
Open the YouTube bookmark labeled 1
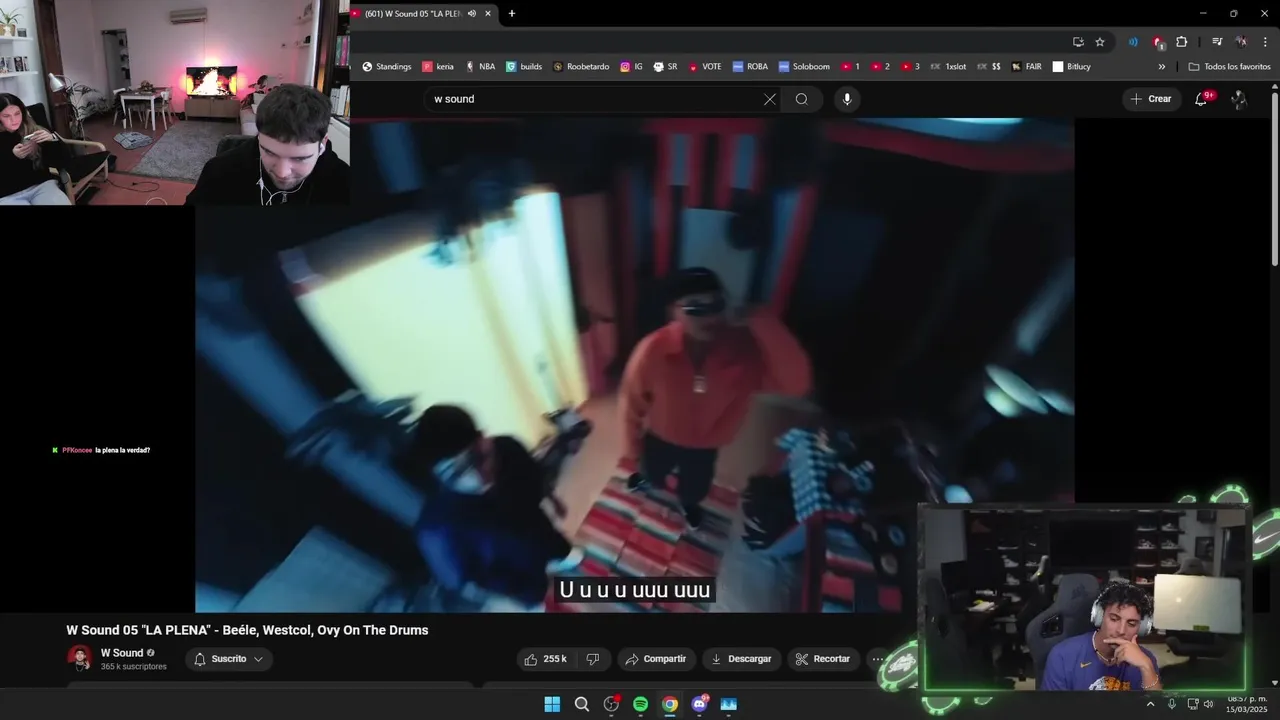pos(851,67)
